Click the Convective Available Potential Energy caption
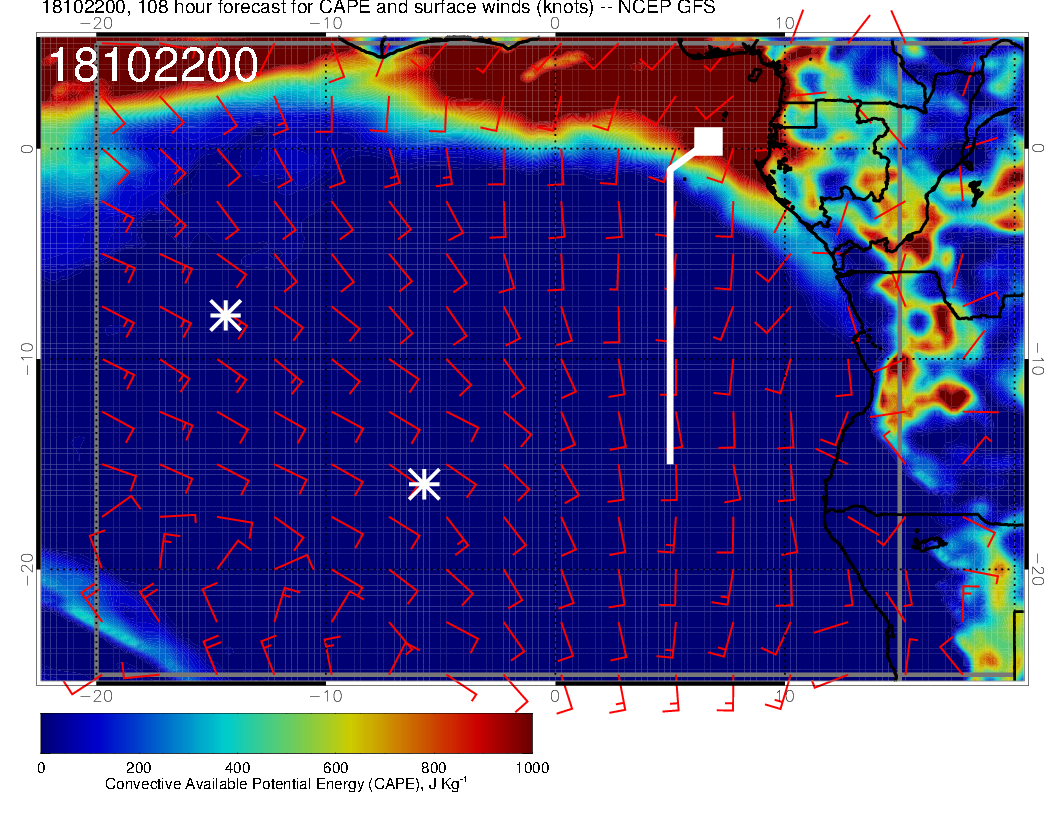Image resolution: width=1056 pixels, height=816 pixels. 286,784
